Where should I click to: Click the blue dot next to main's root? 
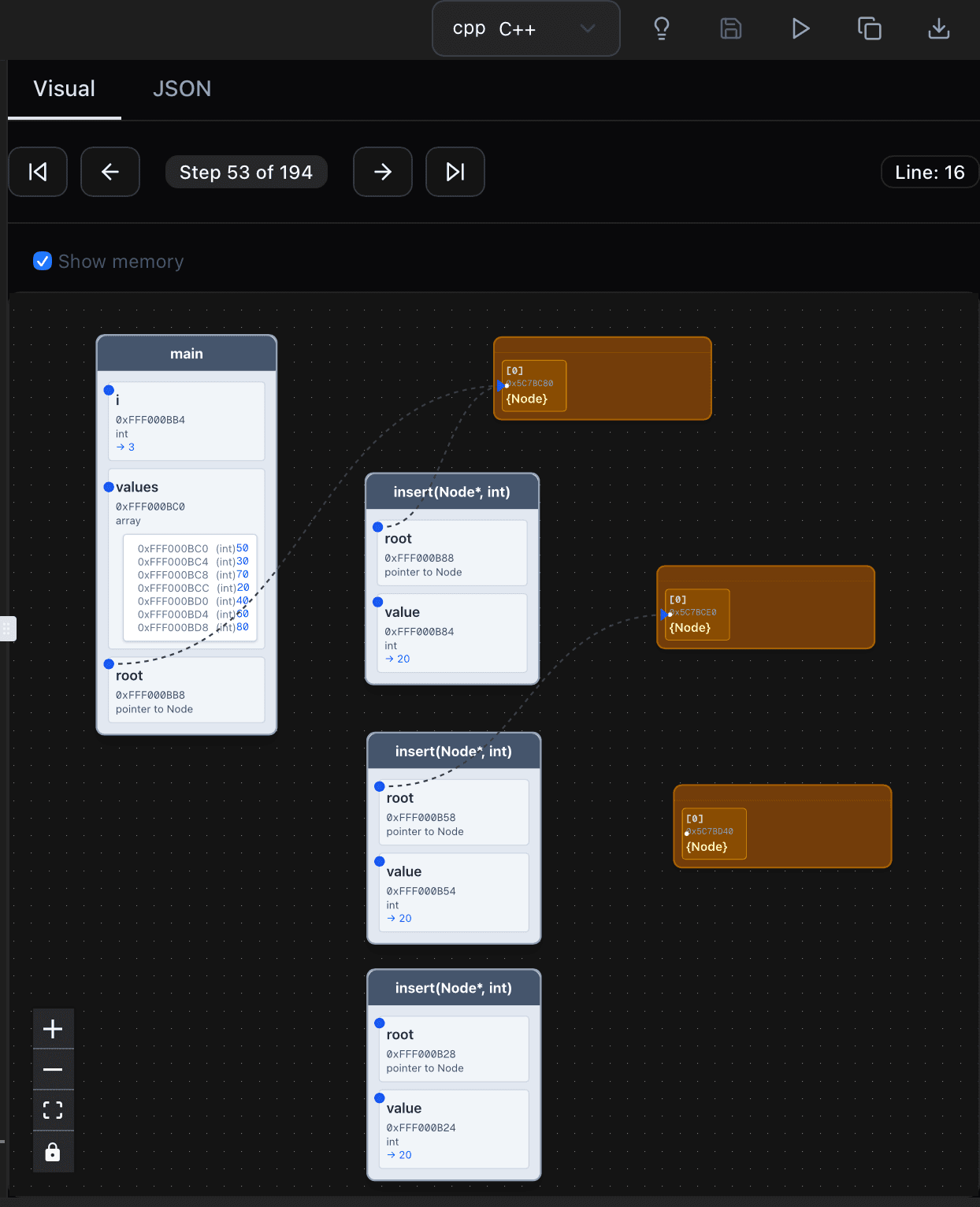(x=109, y=664)
